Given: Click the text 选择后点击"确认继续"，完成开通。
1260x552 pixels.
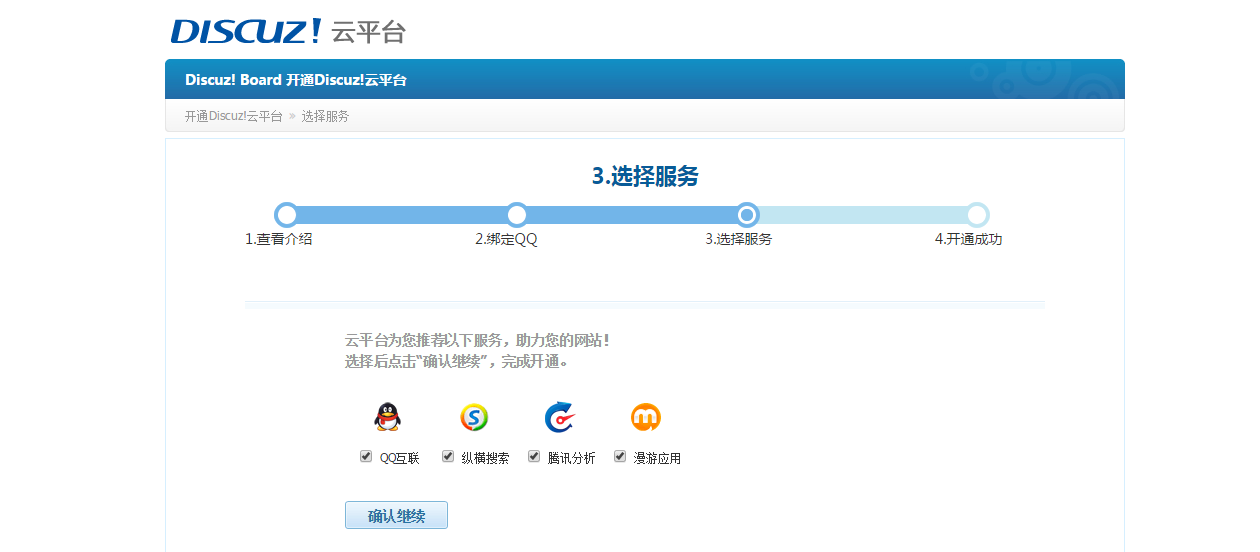Looking at the screenshot, I should 457,361.
